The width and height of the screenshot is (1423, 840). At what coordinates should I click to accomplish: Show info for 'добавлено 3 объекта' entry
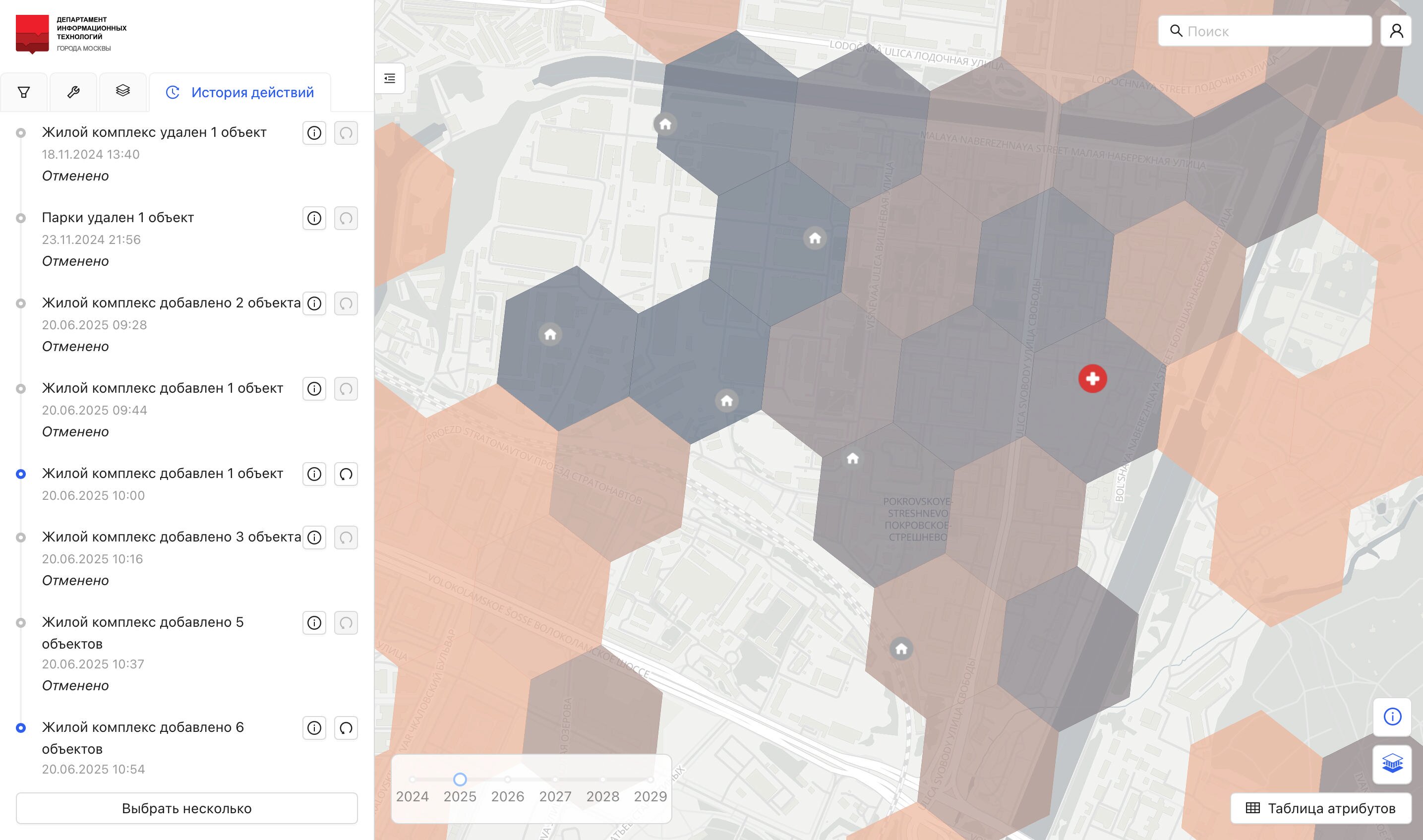(x=314, y=538)
